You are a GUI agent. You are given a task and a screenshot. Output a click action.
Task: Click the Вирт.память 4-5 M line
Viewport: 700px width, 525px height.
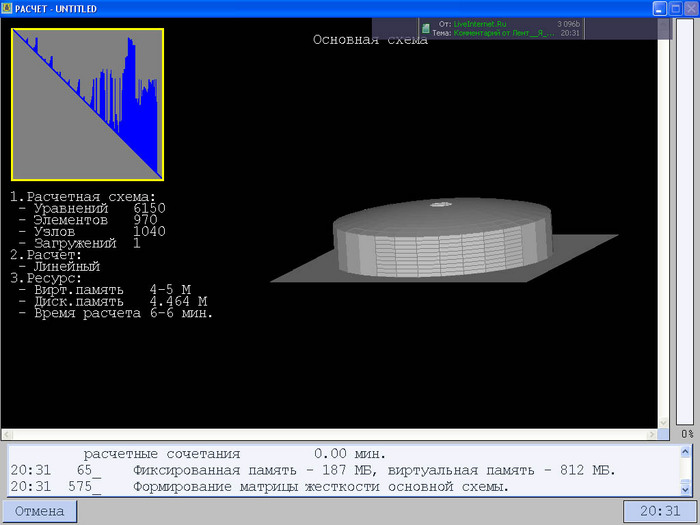[105, 290]
